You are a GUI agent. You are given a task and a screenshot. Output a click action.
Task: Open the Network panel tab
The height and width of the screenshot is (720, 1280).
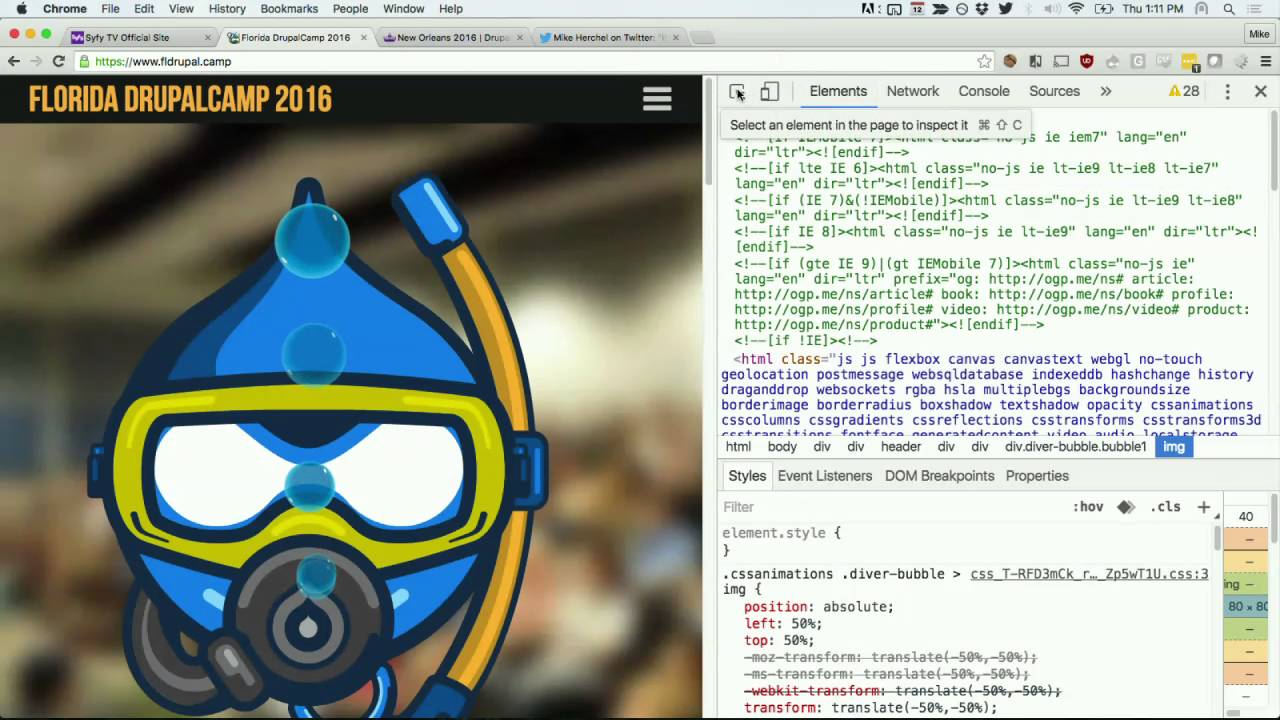click(913, 91)
